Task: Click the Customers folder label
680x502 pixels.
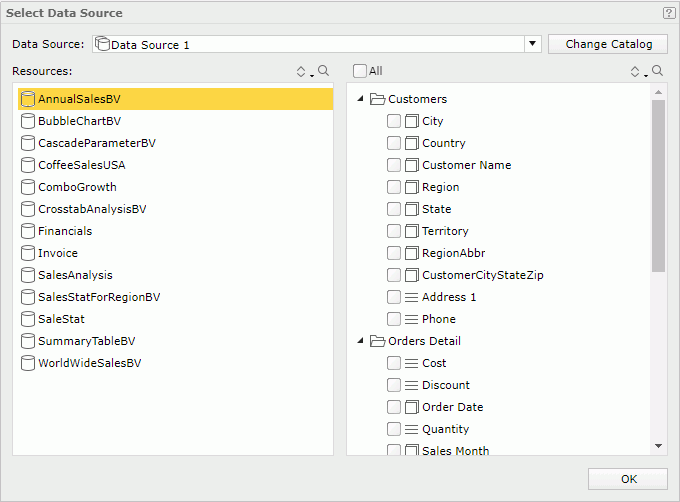Action: point(417,99)
